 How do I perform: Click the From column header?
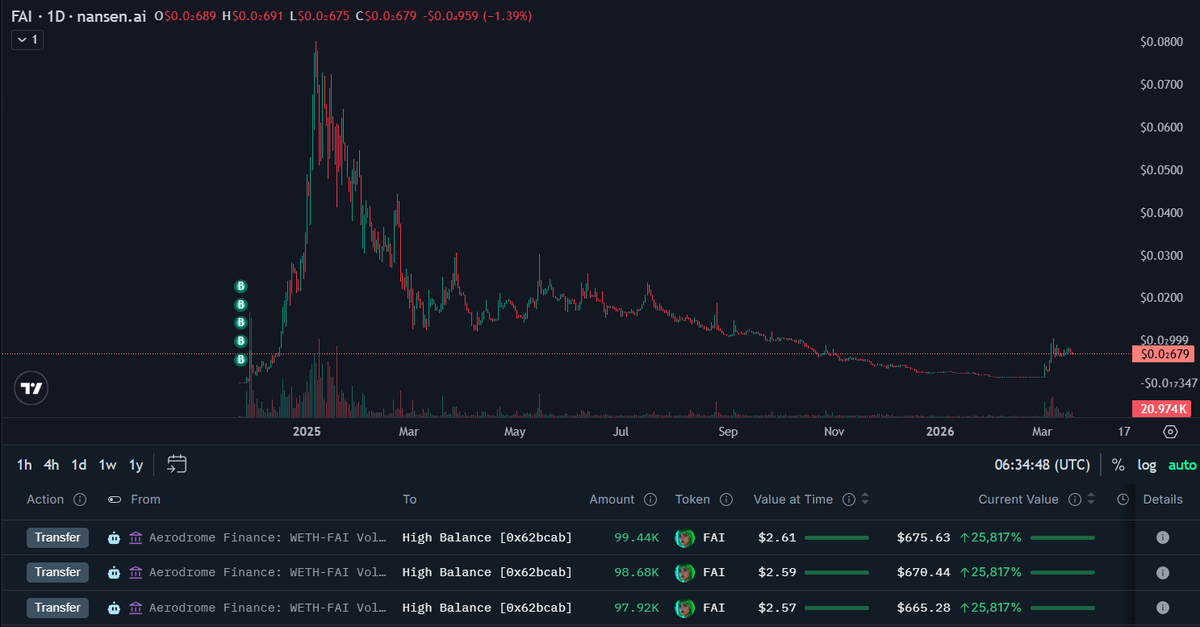click(146, 499)
